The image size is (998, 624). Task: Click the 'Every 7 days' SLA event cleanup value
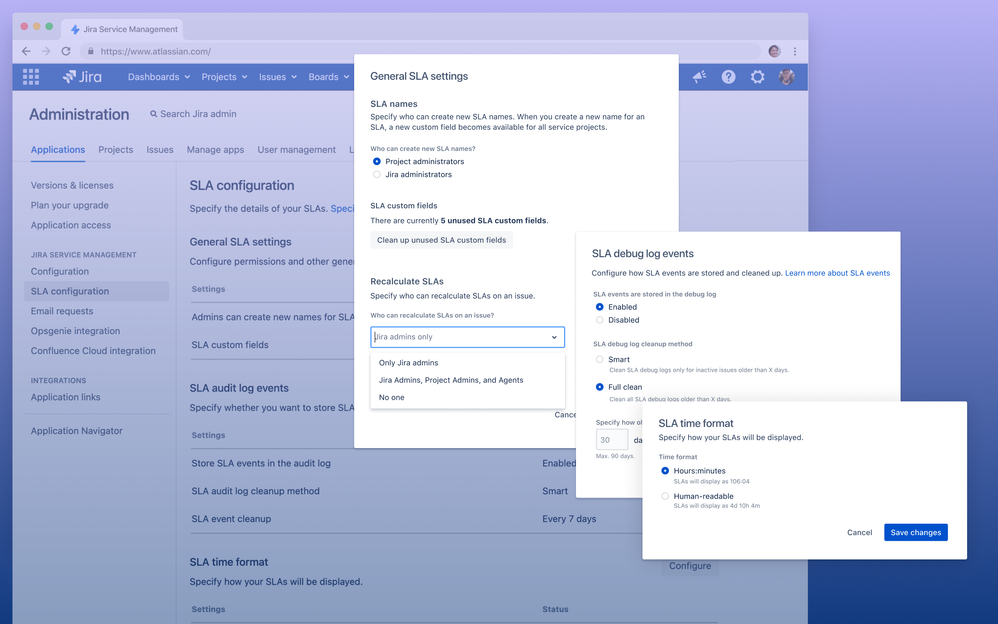(569, 519)
